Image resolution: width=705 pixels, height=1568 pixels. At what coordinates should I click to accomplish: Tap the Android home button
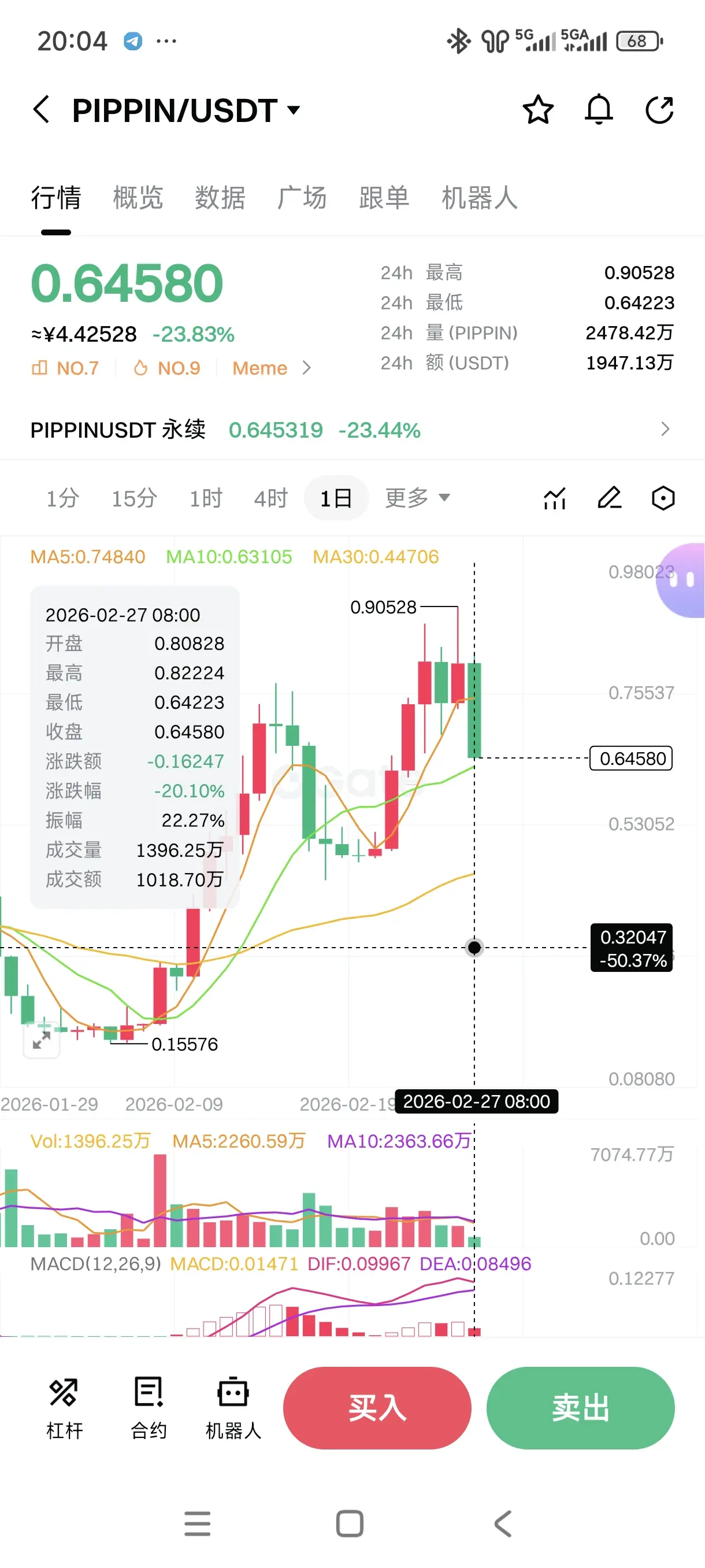click(x=349, y=1523)
